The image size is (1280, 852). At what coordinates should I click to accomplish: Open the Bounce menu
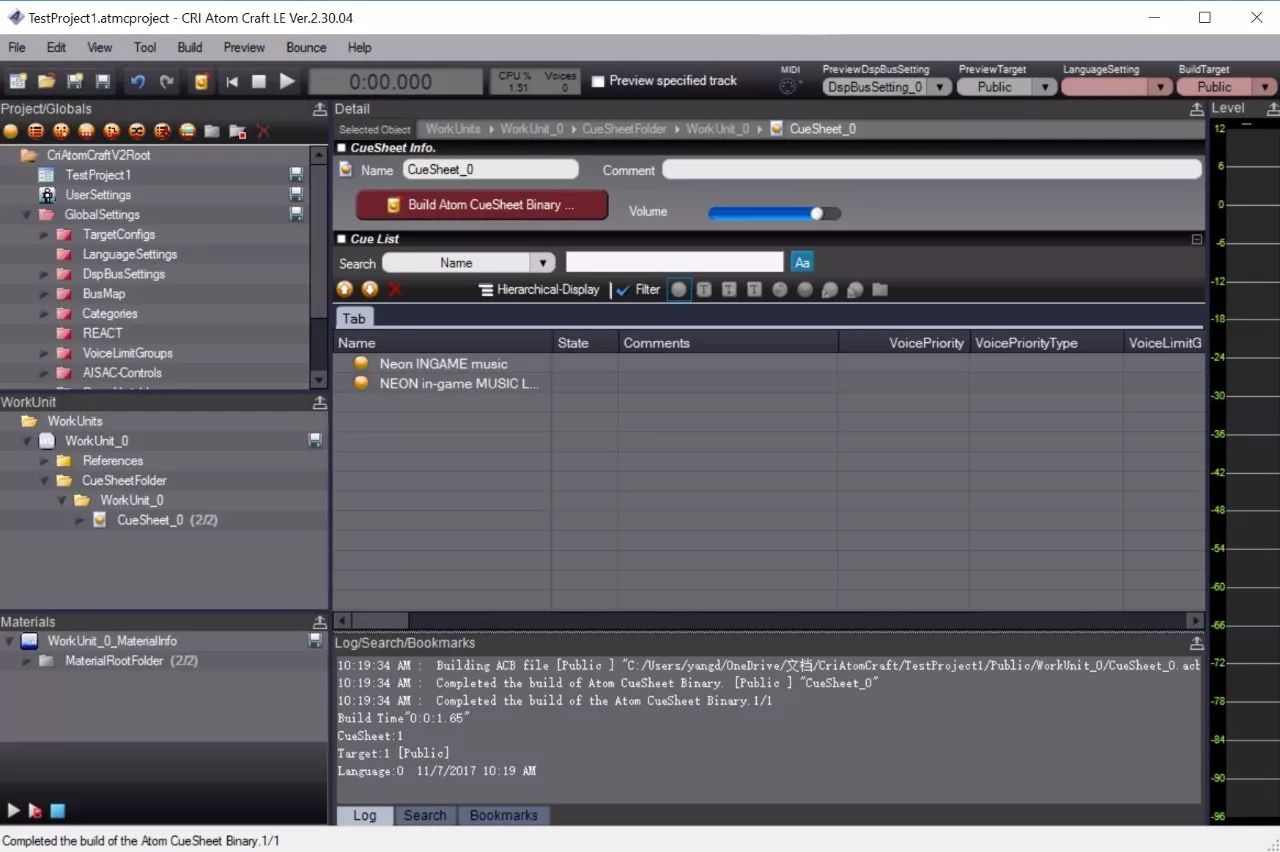[306, 47]
